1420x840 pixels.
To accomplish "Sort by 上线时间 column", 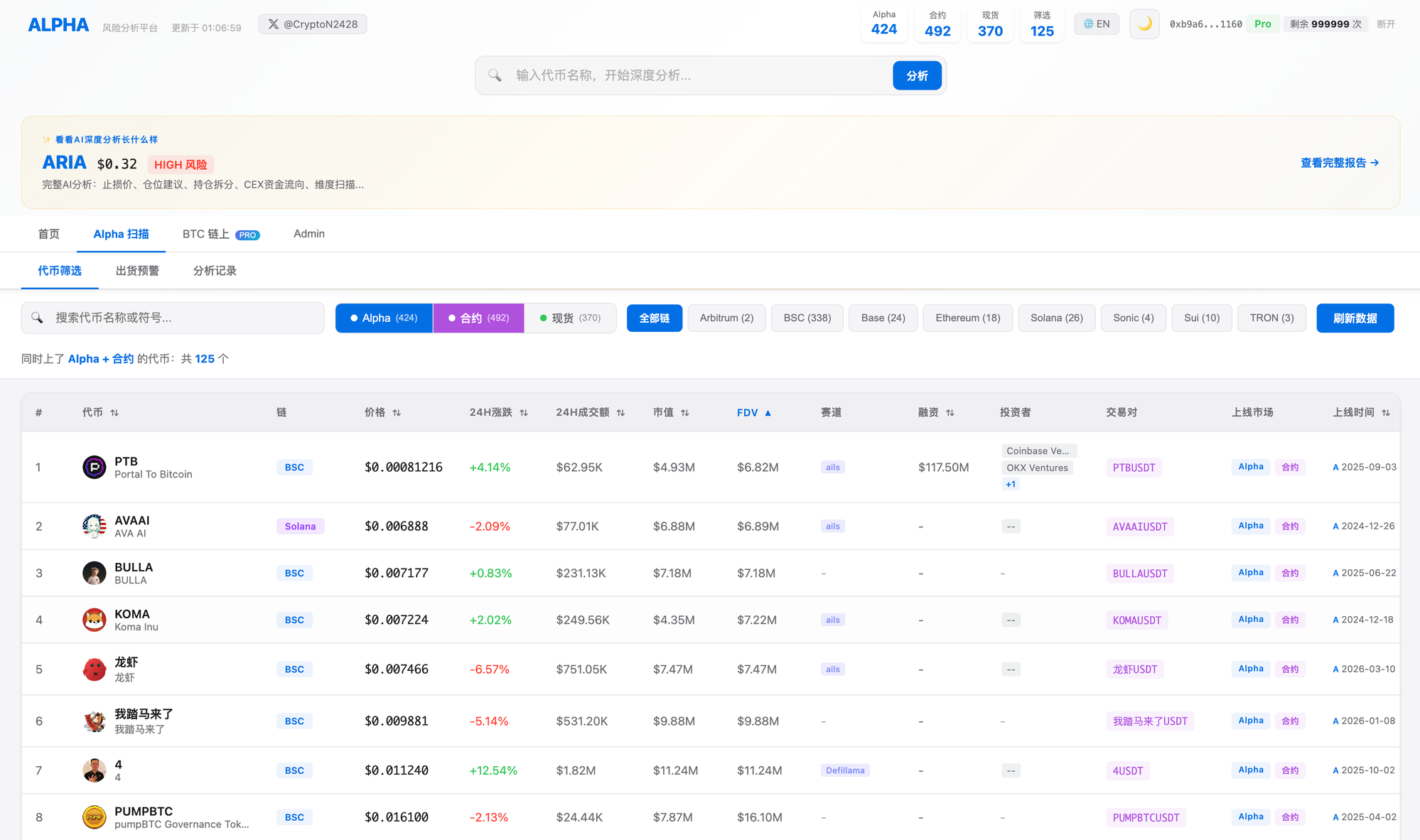I will click(x=1361, y=412).
